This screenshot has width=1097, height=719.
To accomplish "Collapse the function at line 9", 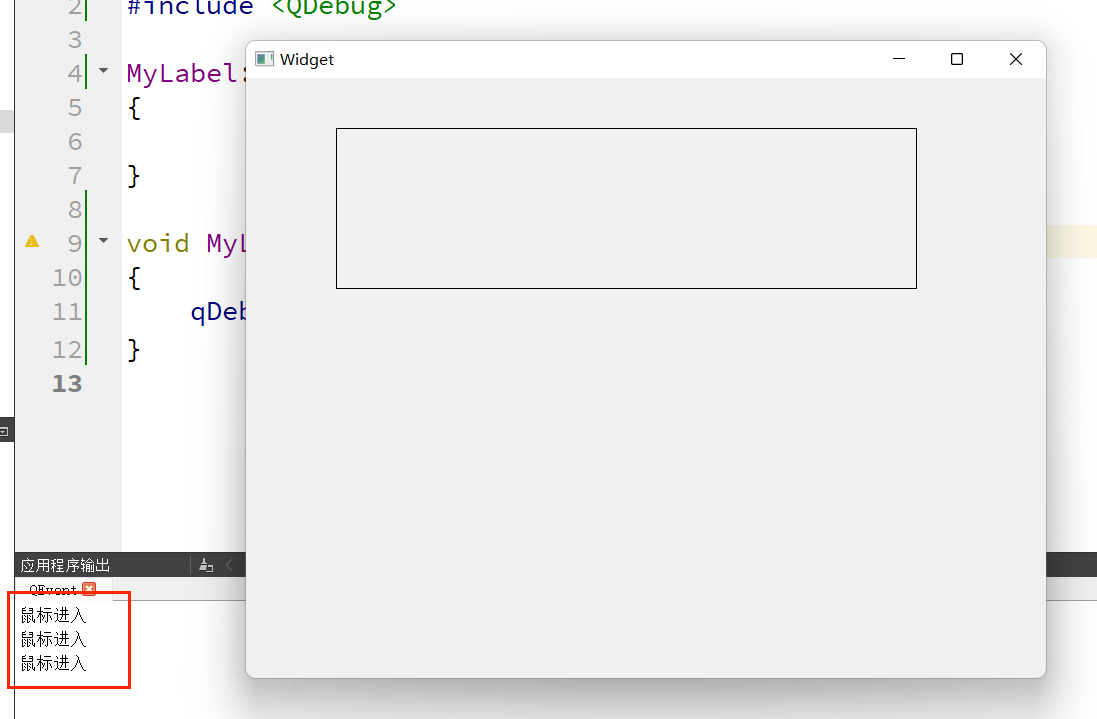I will pos(104,241).
